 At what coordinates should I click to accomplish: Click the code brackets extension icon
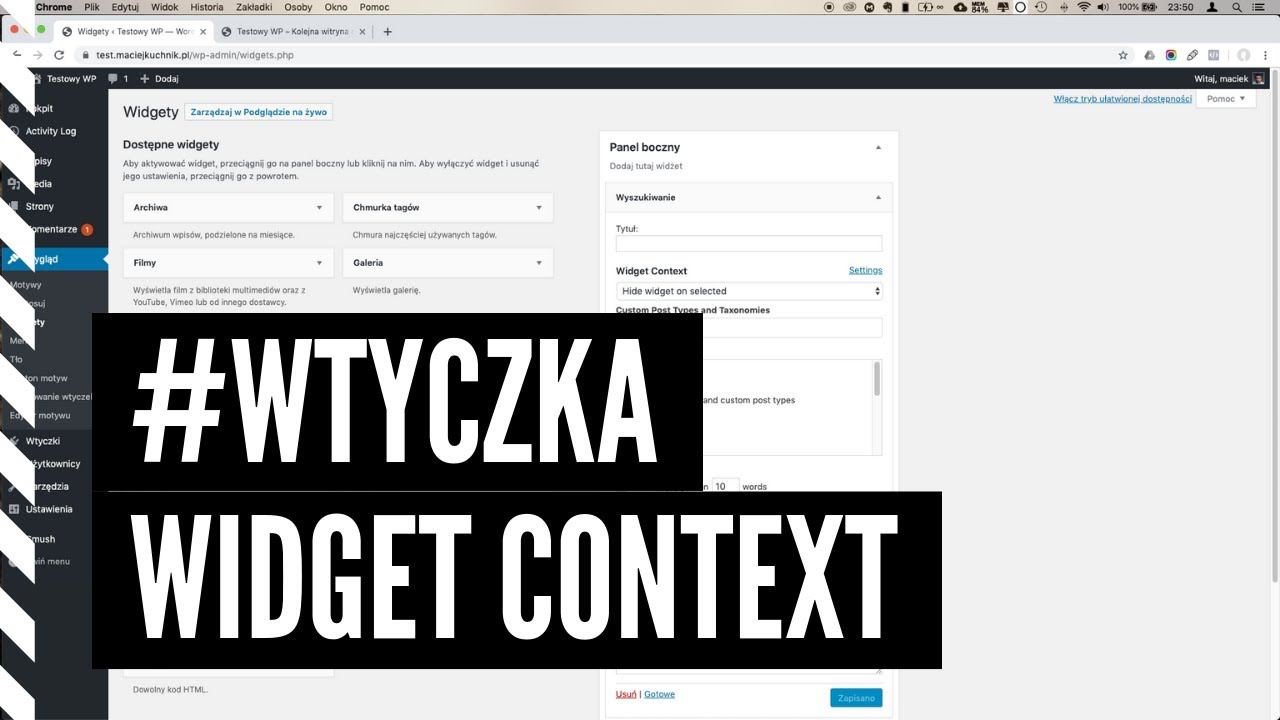coord(1214,55)
